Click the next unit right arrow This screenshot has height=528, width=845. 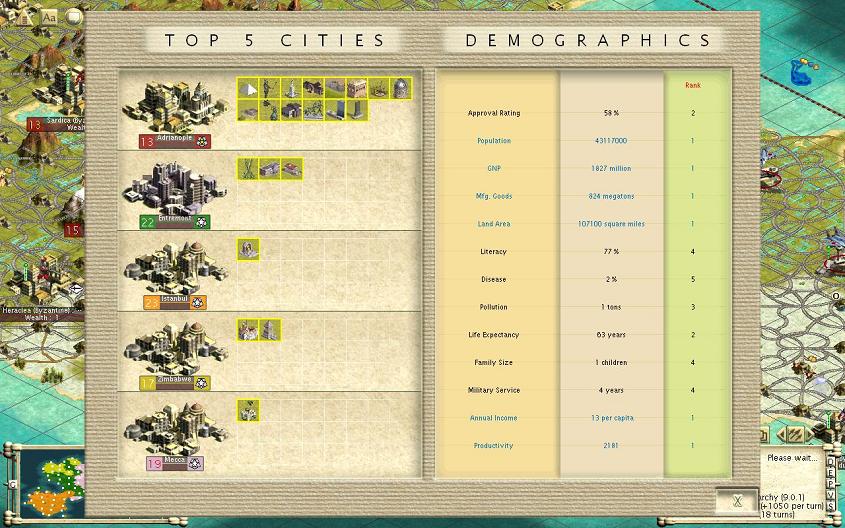click(x=809, y=433)
